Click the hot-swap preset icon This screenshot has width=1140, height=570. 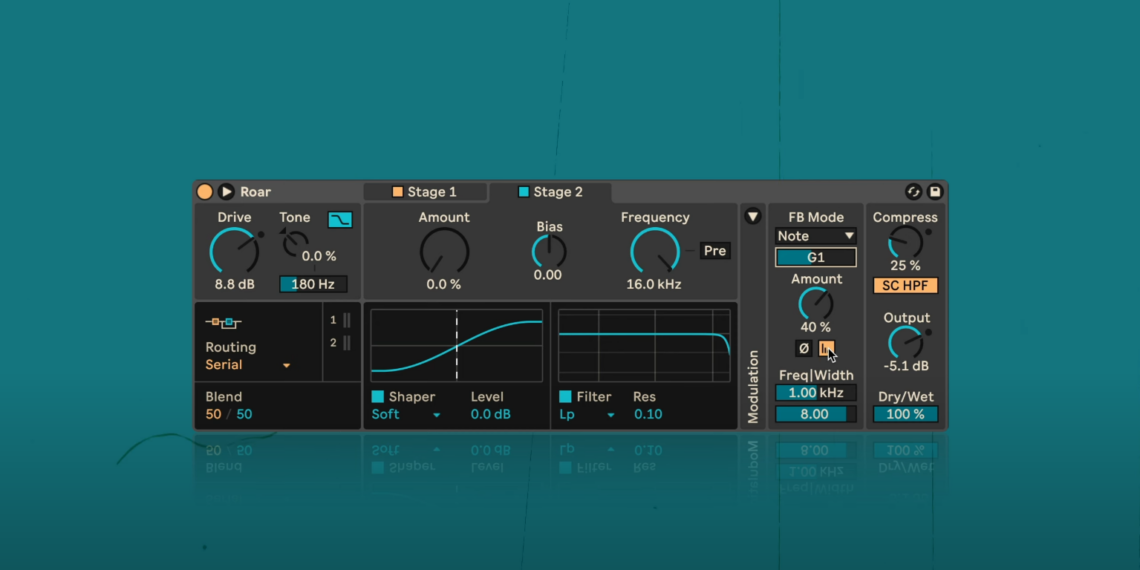point(913,192)
